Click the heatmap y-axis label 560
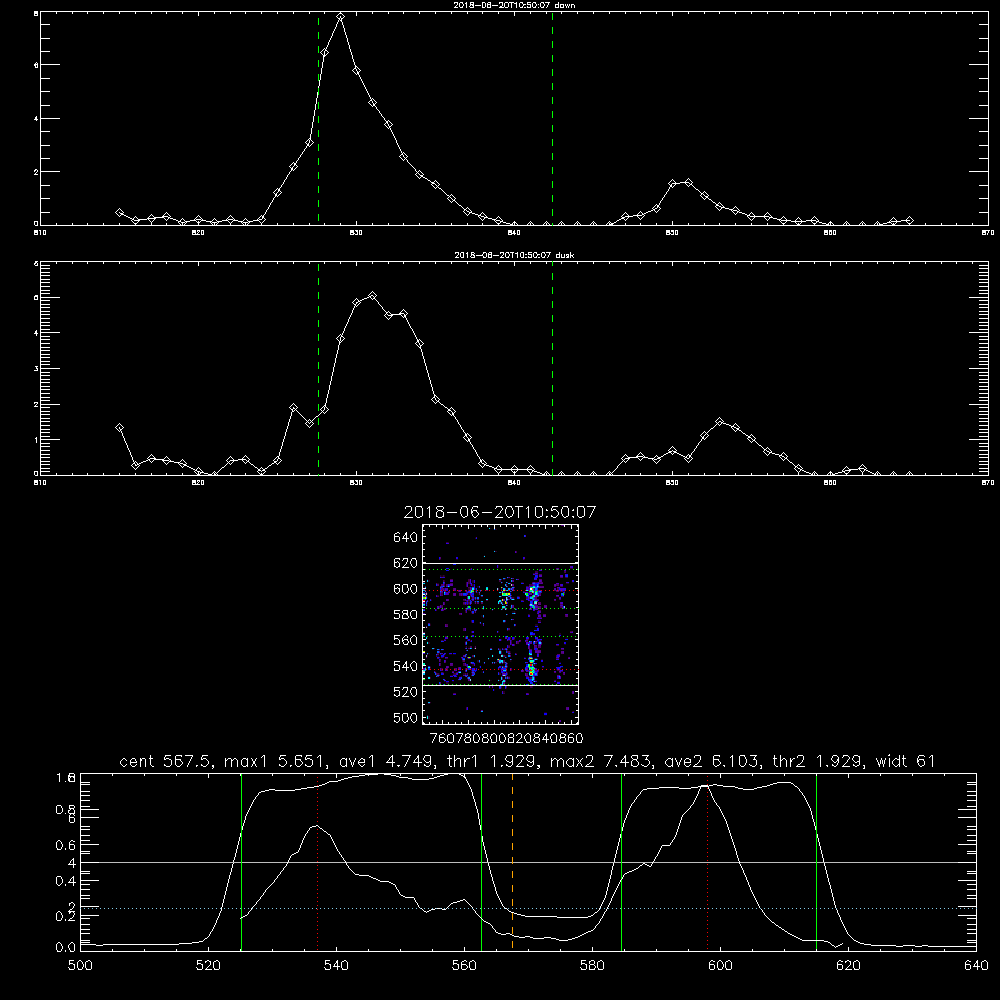The width and height of the screenshot is (1000, 1000). (x=406, y=640)
